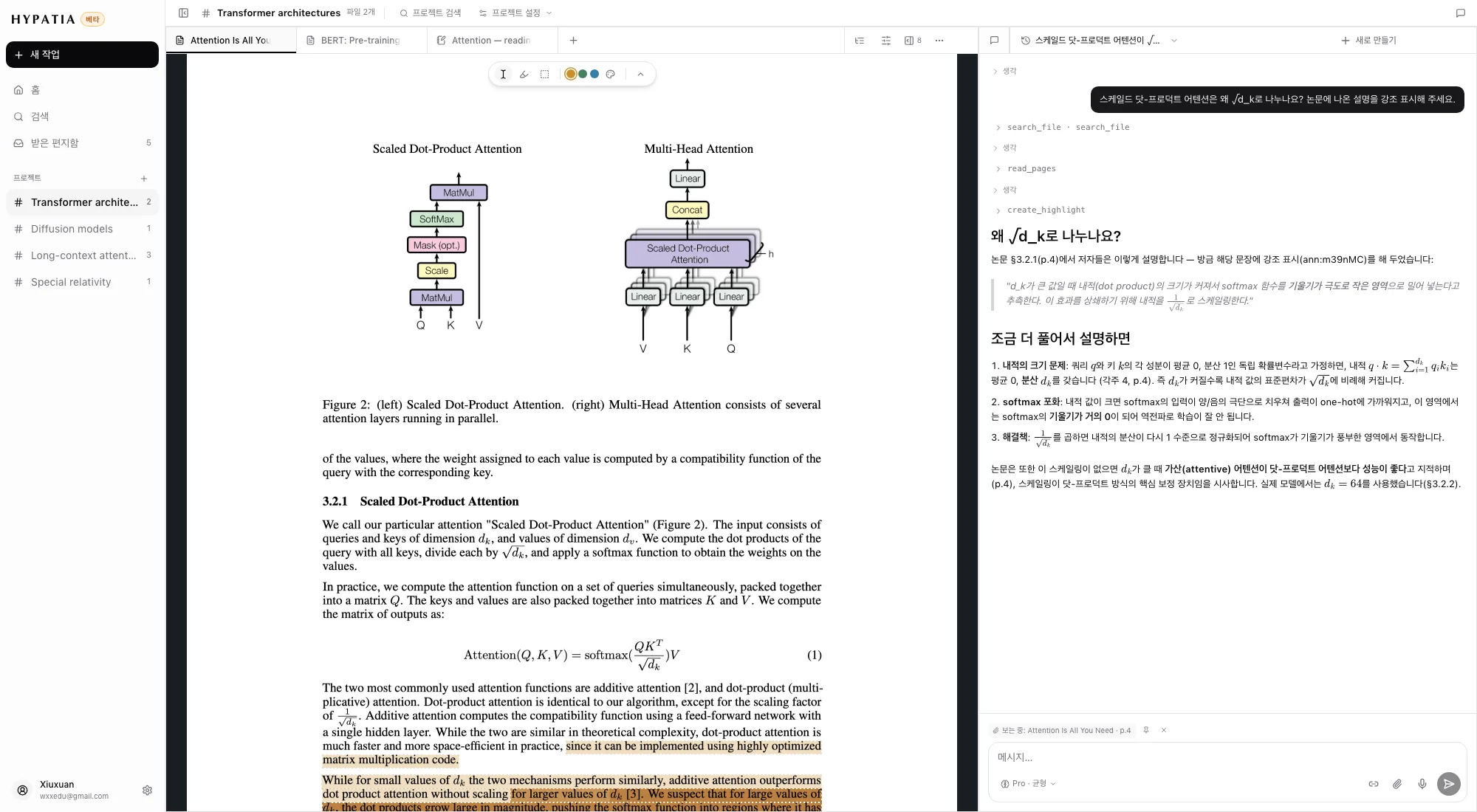The image size is (1477, 812).
Task: Select the highlighter pen tool
Action: [x=524, y=74]
